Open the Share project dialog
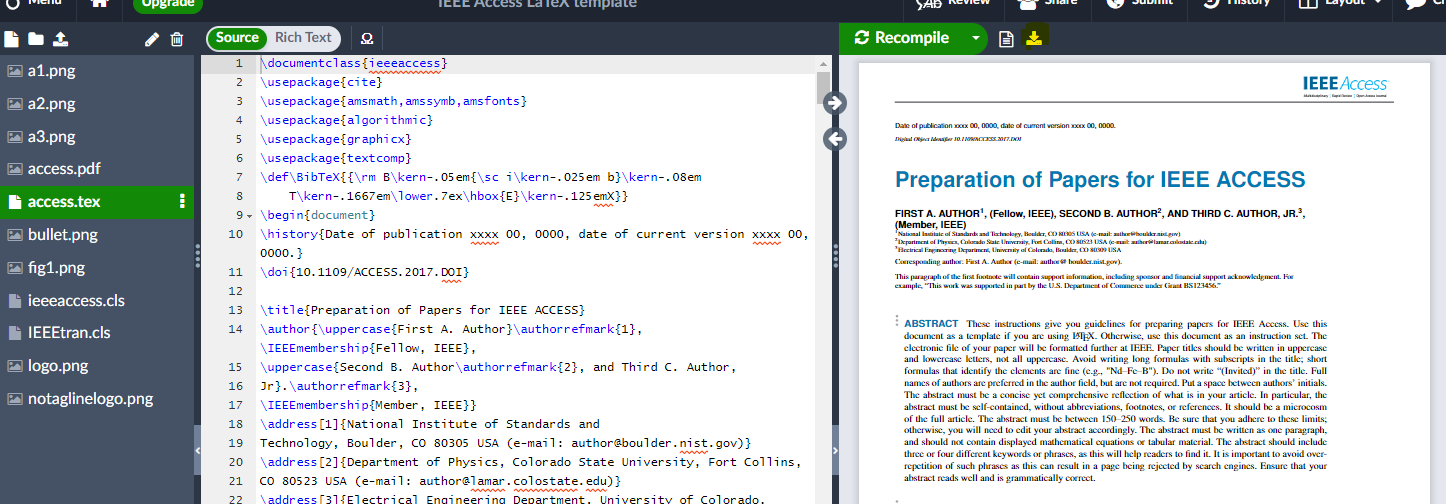Screen dimensions: 1446x504 [1046, 3]
